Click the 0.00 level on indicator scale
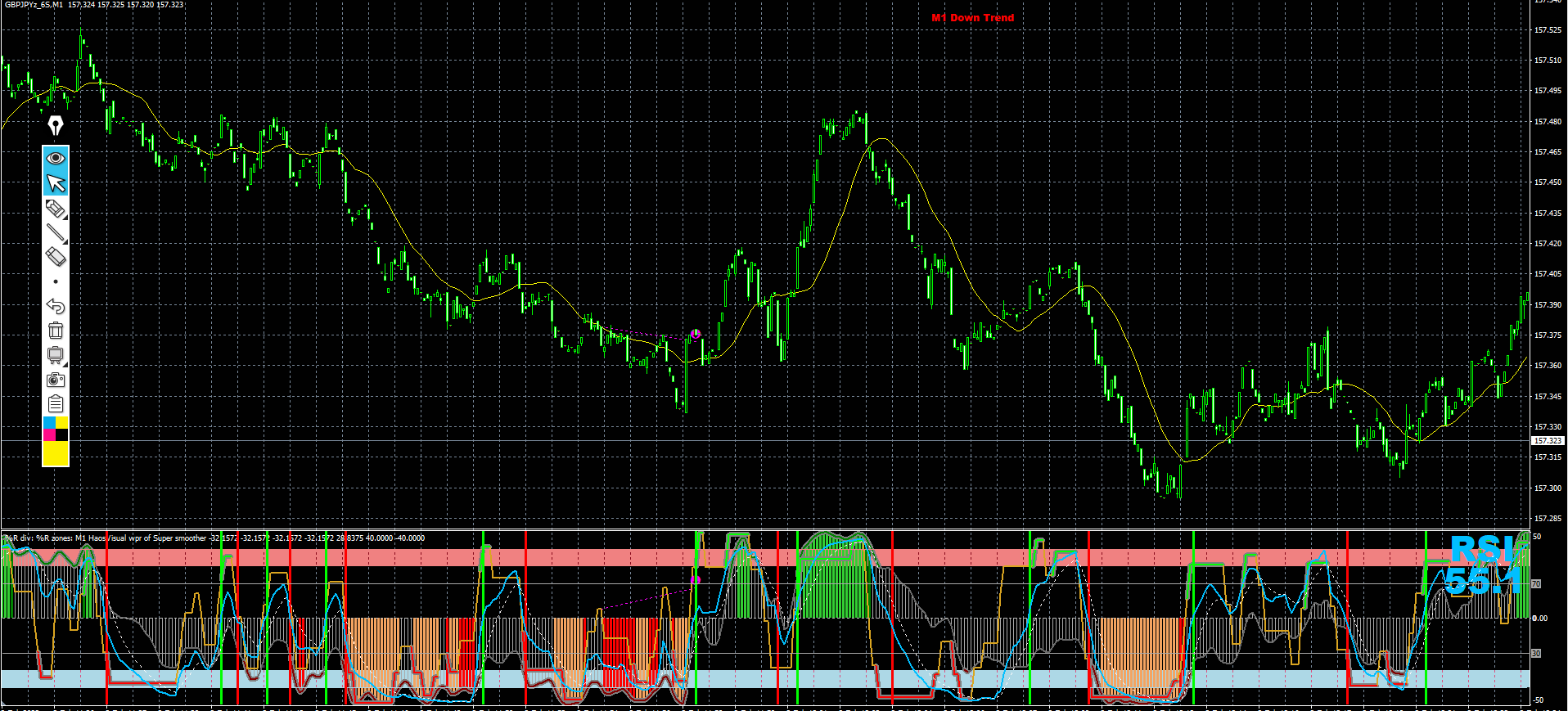Viewport: 1568px width, 711px height. pos(1540,619)
